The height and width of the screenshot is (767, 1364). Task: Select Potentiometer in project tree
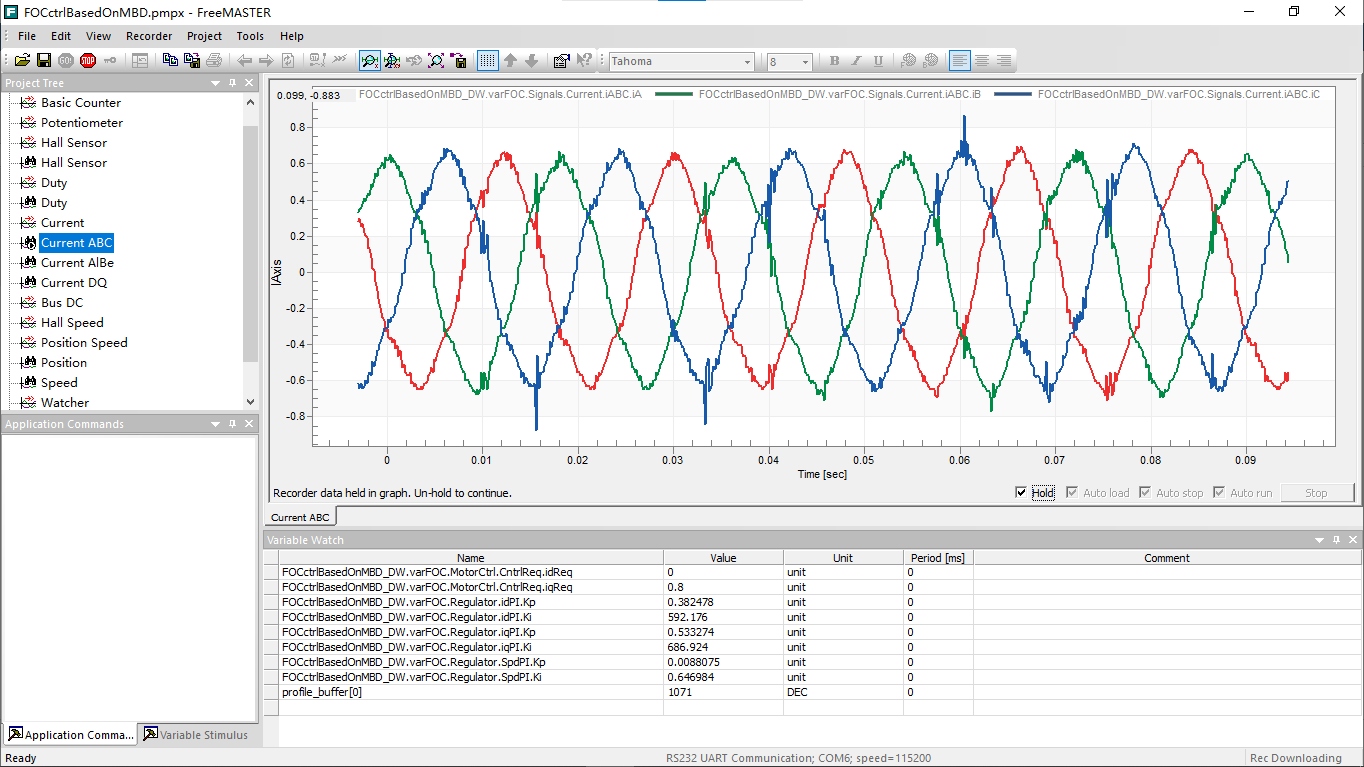pyautogui.click(x=82, y=123)
